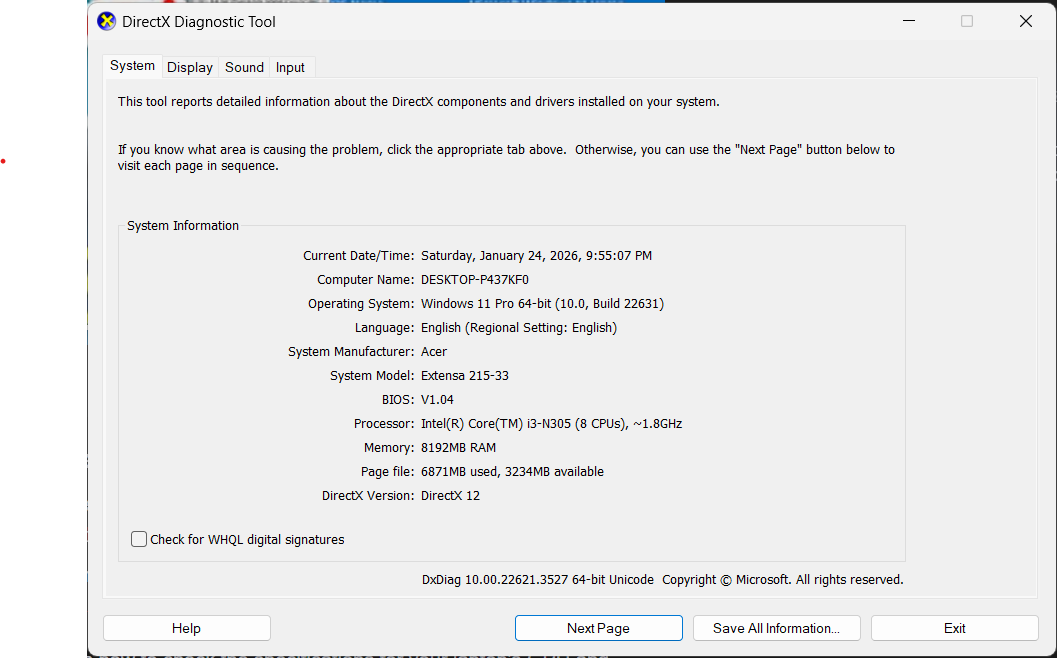This screenshot has width=1057, height=658.
Task: Click the maximize window button
Action: [x=967, y=21]
